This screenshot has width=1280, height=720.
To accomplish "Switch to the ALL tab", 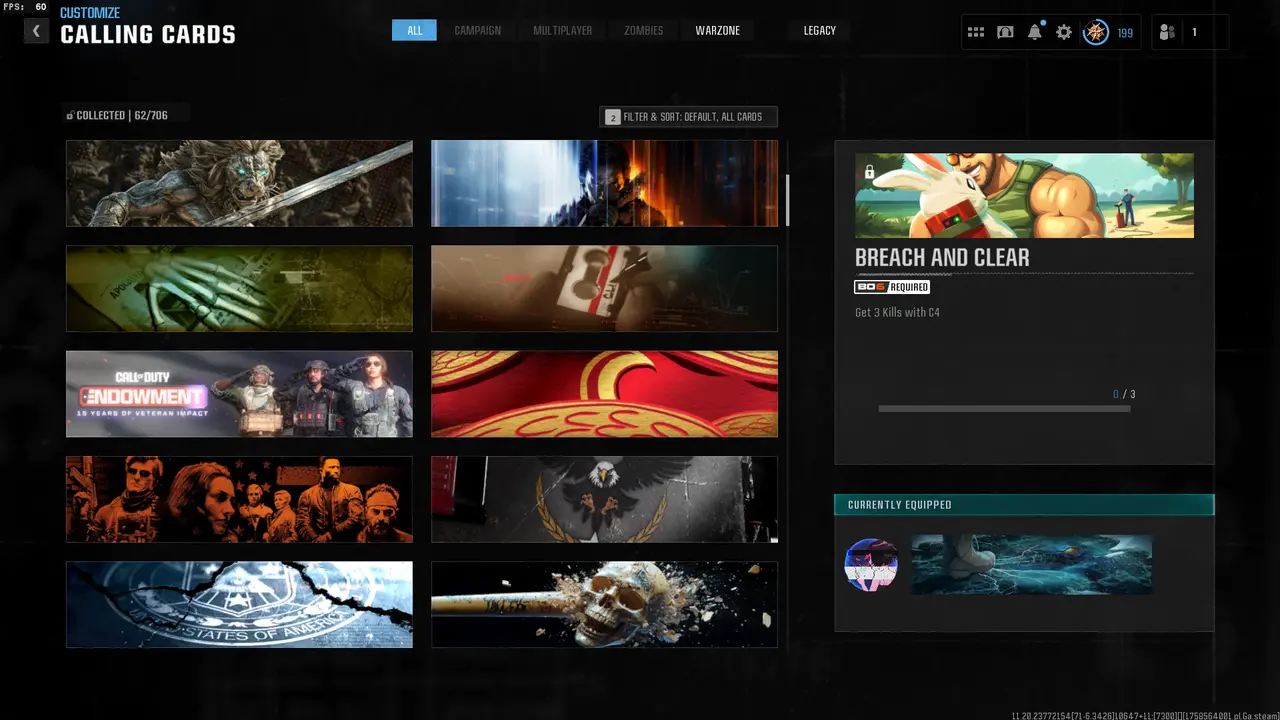I will point(414,30).
